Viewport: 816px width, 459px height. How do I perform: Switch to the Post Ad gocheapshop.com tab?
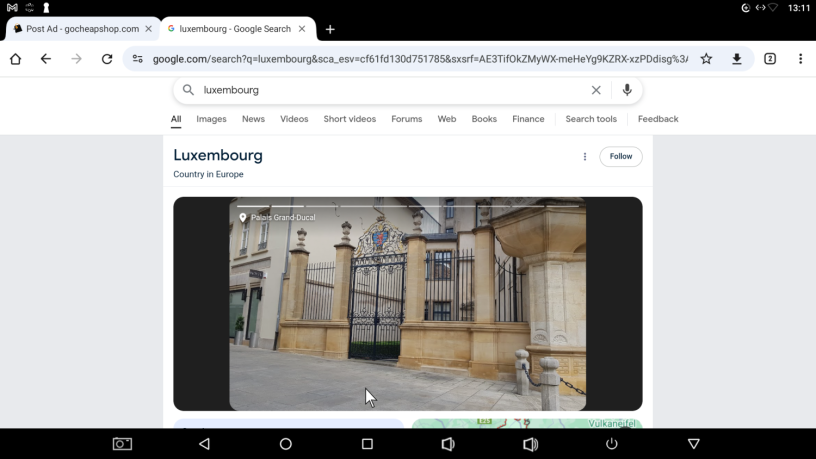coord(80,29)
